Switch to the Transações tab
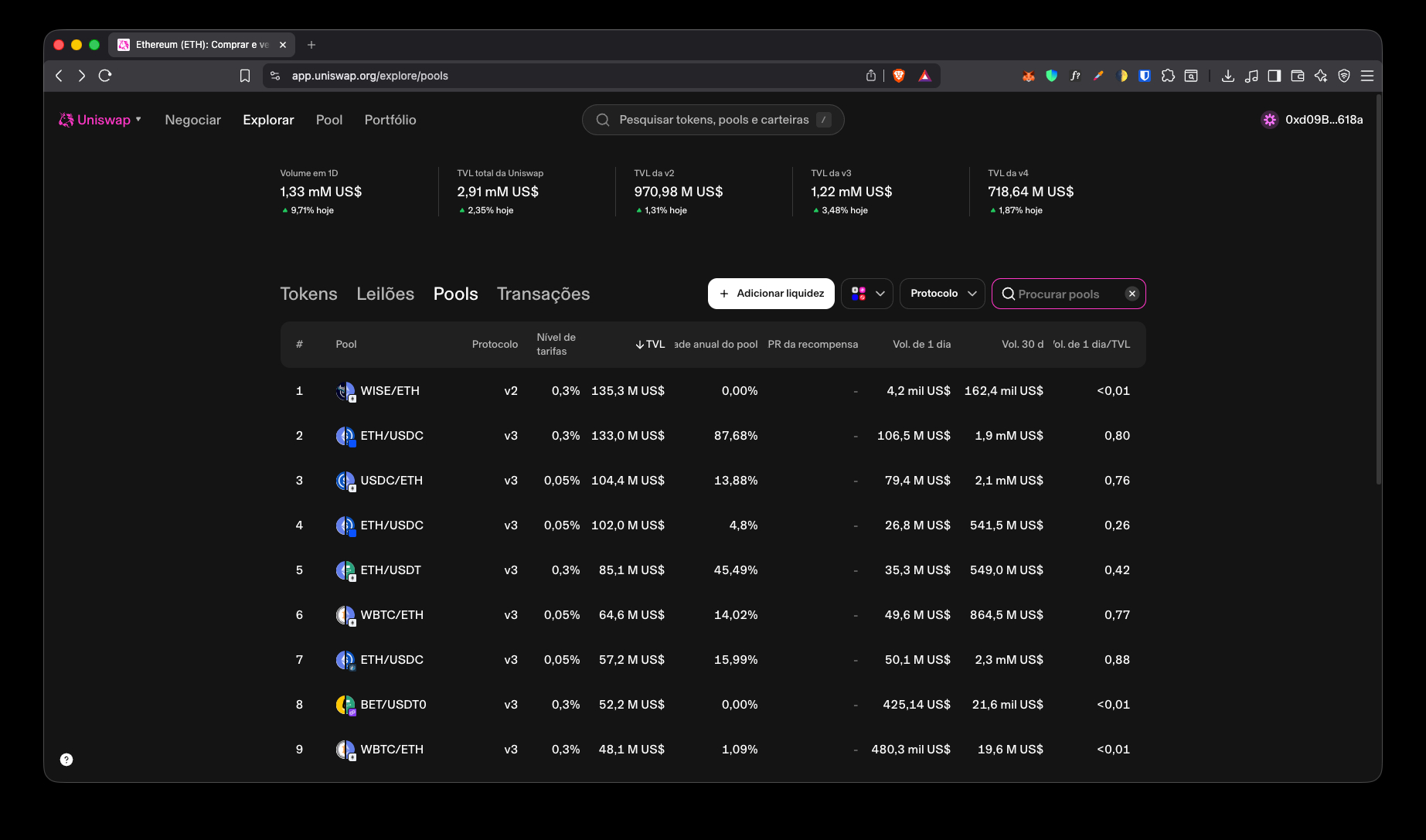The width and height of the screenshot is (1426, 840). pos(543,294)
